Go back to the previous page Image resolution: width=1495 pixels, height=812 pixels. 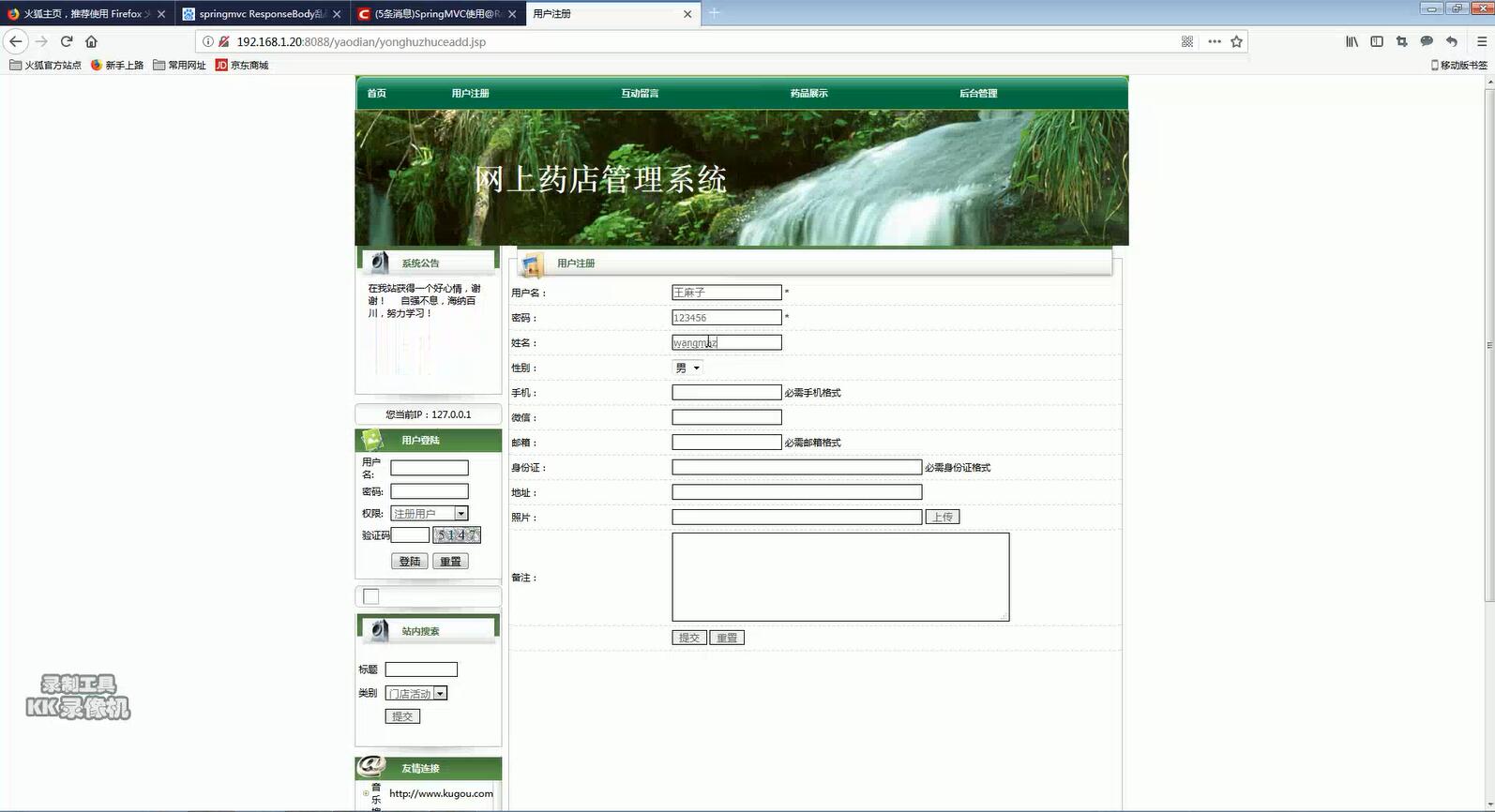point(16,41)
